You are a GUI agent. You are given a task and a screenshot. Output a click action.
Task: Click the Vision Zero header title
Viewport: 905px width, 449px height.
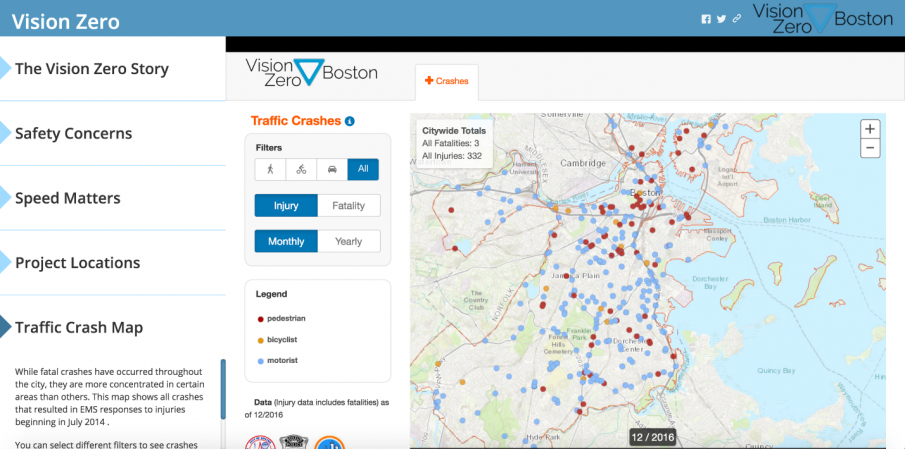(66, 21)
